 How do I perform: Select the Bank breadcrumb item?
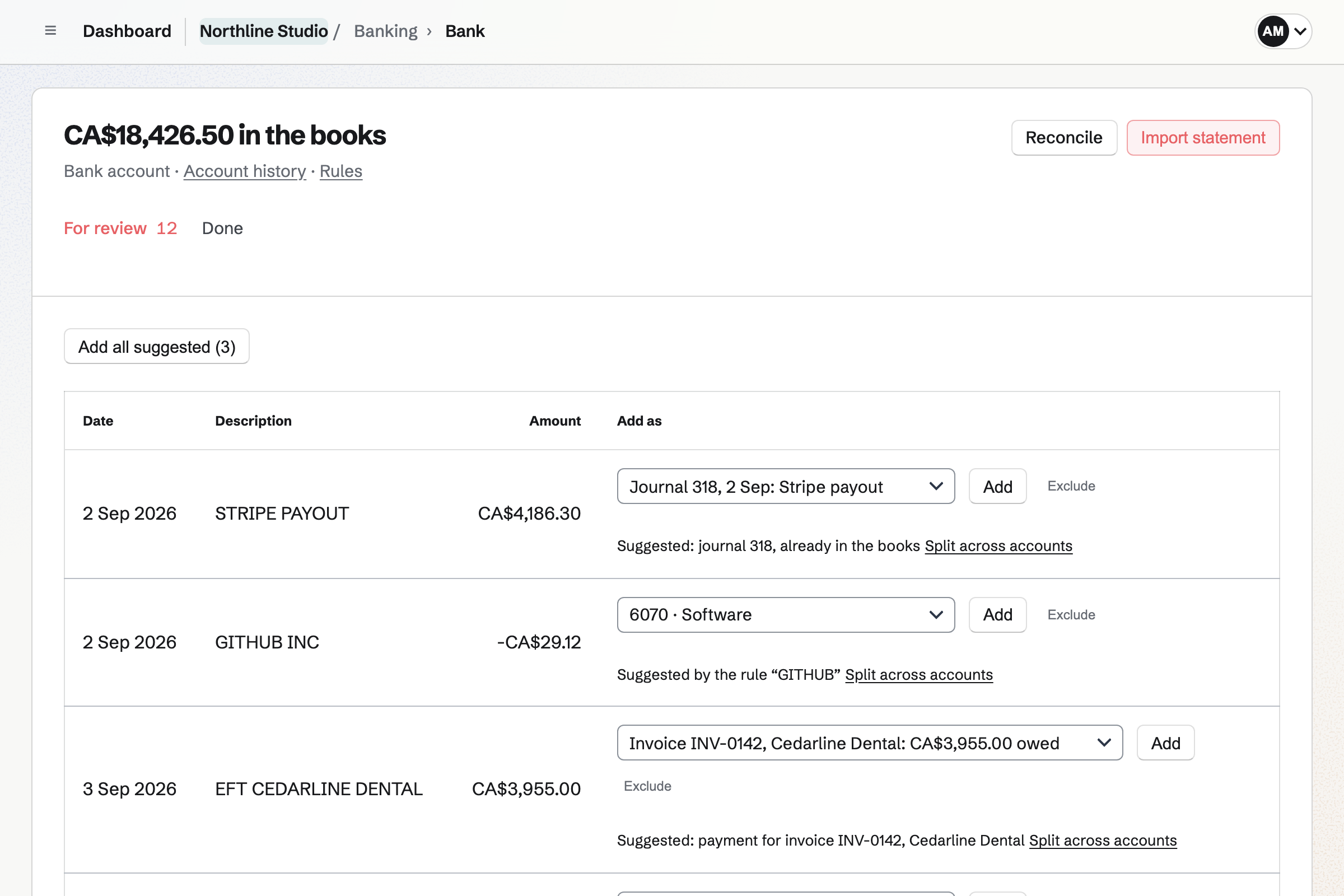(x=465, y=31)
